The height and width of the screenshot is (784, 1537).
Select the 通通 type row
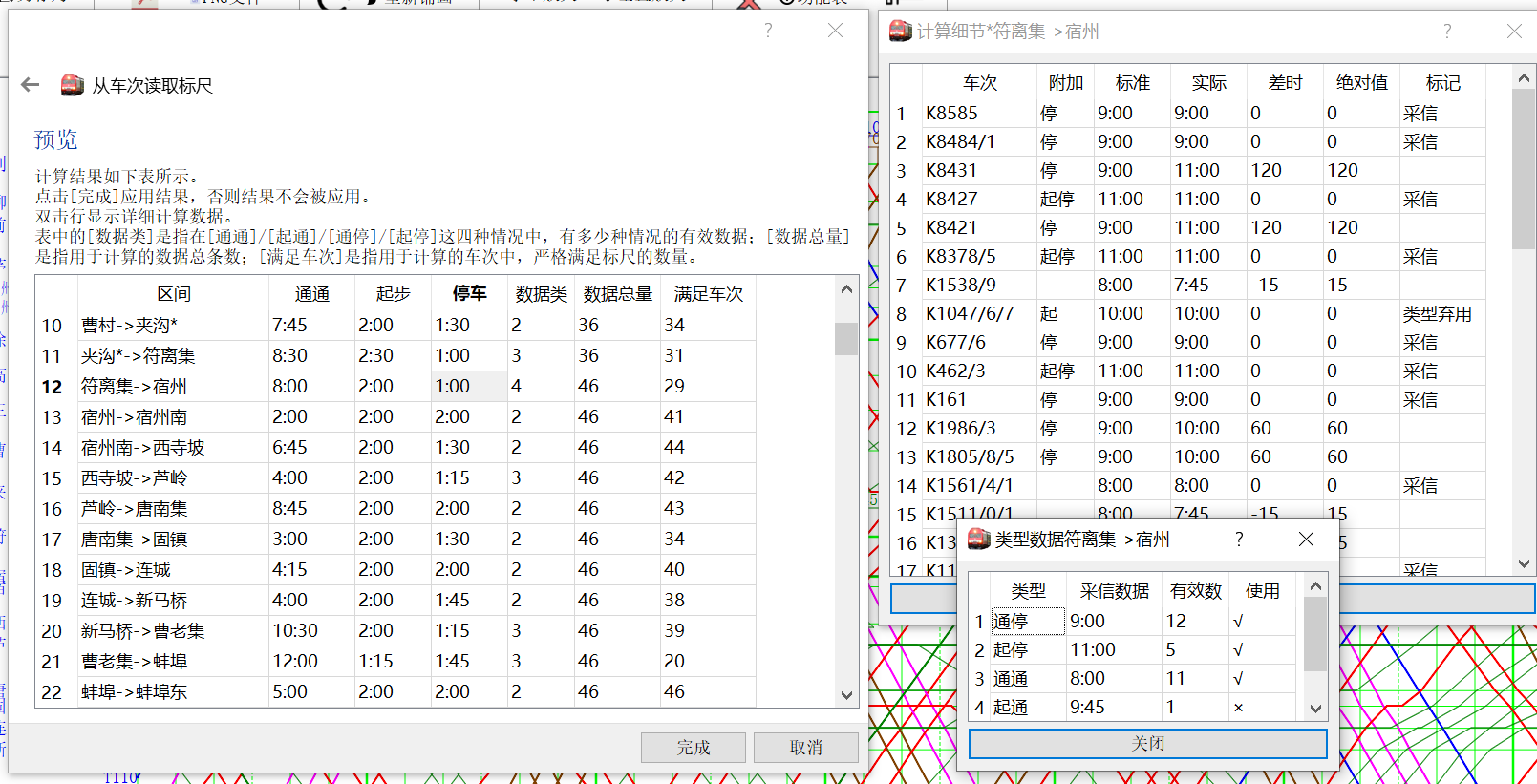[x=1133, y=678]
